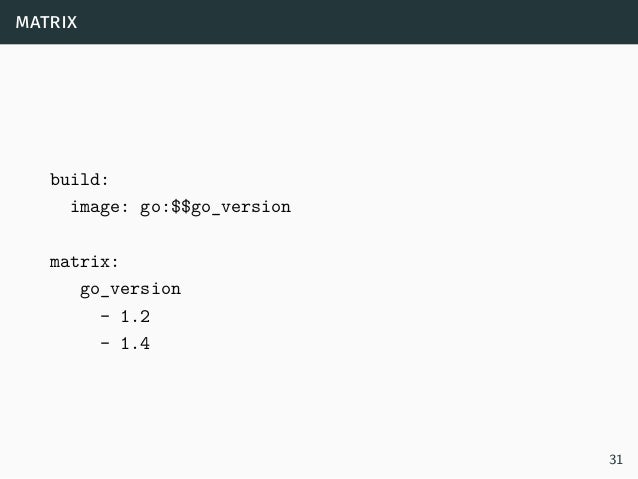Click the number 1.4 value
Viewport: 638px width, 479px height.
click(135, 343)
